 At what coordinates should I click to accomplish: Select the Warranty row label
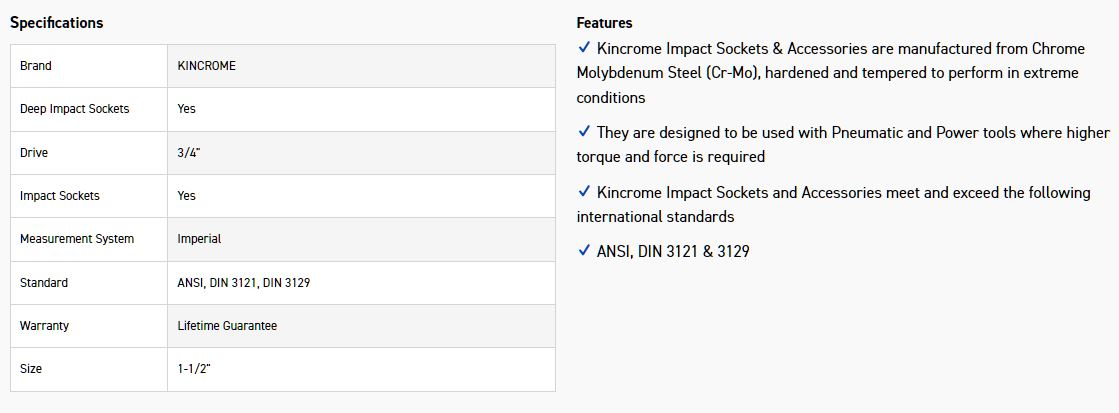pyautogui.click(x=44, y=326)
